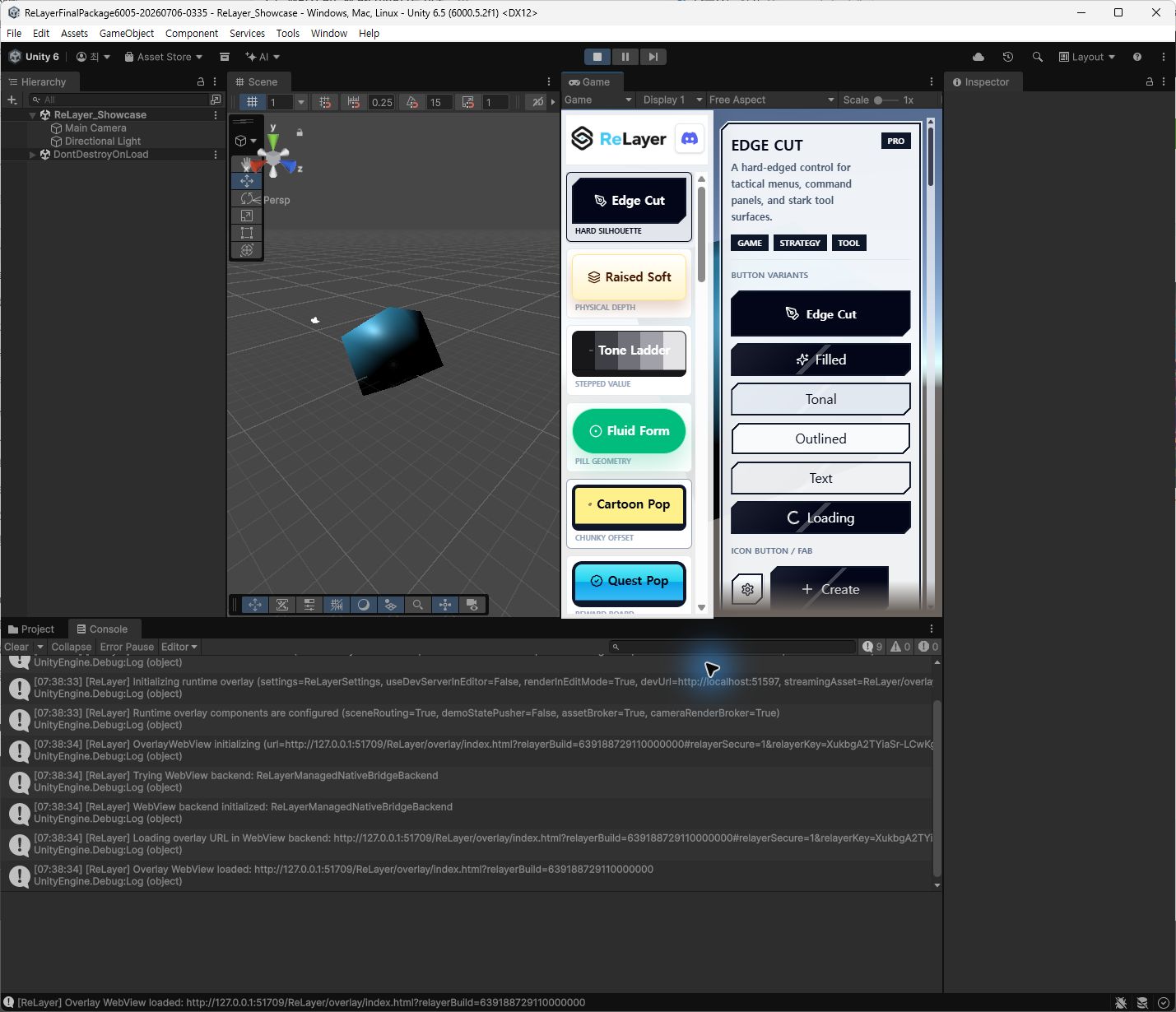Image resolution: width=1176 pixels, height=1012 pixels.
Task: Open the bug debugger icon in status bar
Action: click(1121, 1003)
